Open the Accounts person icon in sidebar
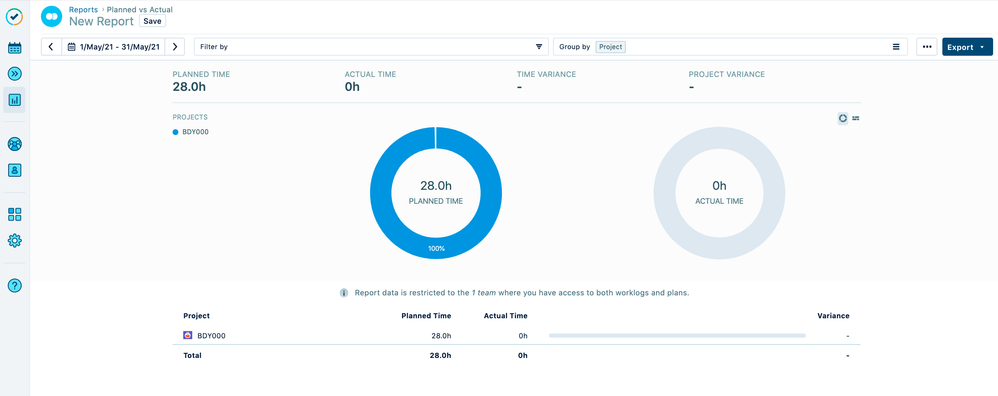The width and height of the screenshot is (998, 396). (x=14, y=170)
